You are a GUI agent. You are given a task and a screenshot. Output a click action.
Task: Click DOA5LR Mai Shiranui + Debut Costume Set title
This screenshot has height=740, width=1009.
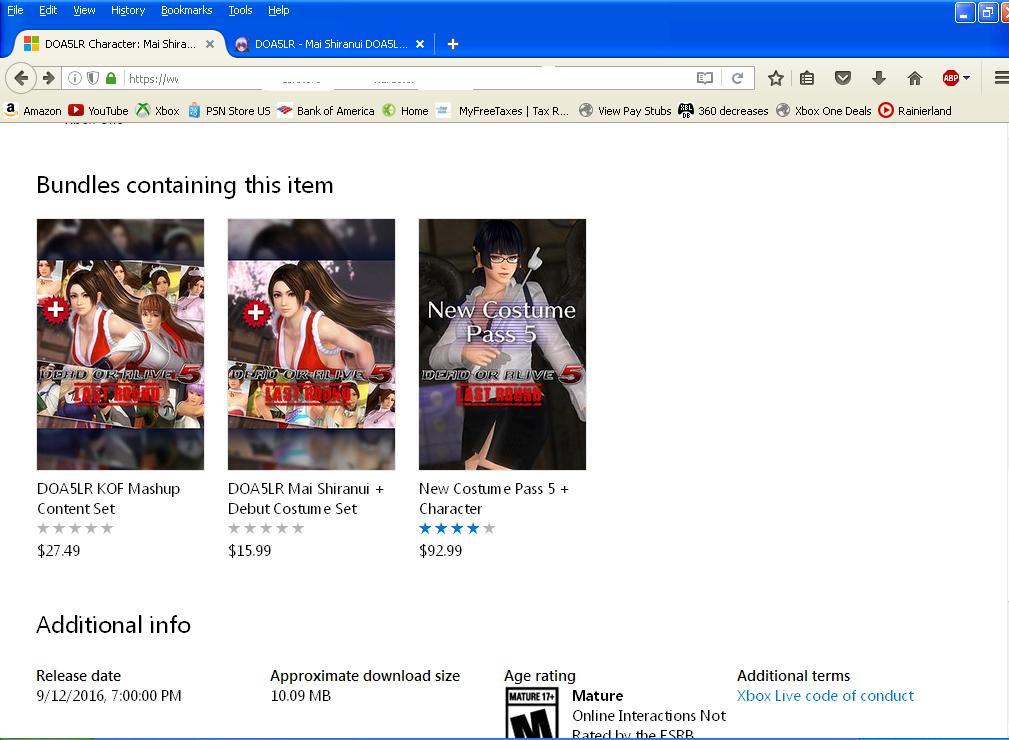[306, 499]
